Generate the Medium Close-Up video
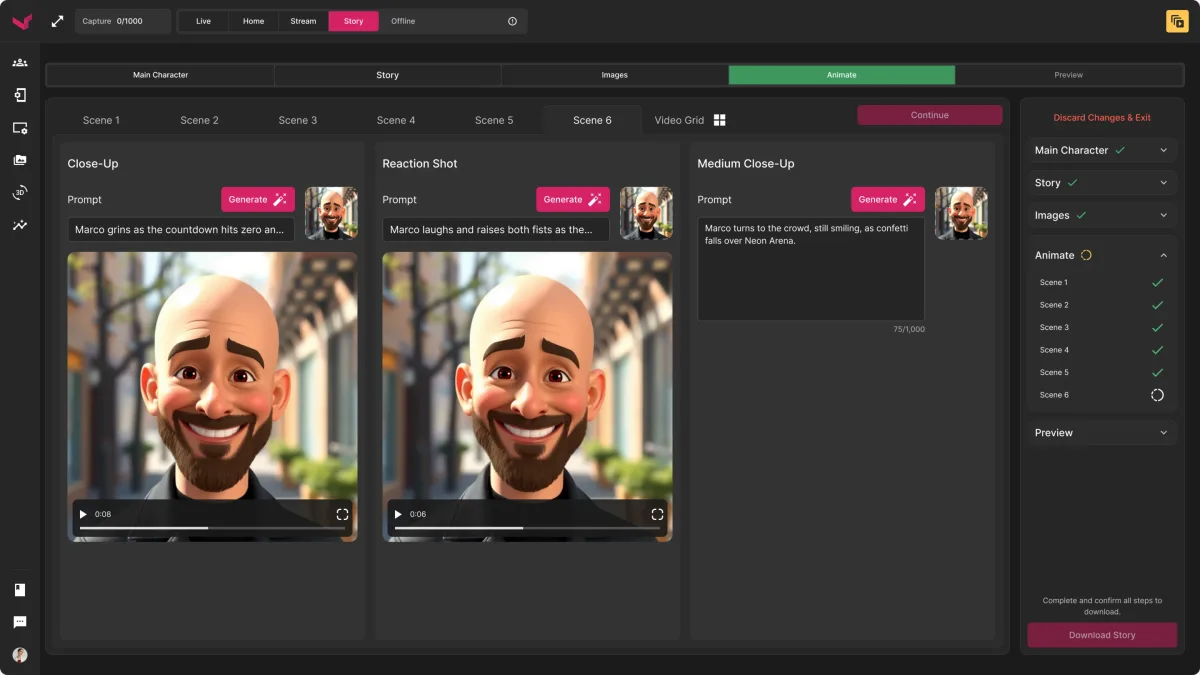This screenshot has width=1200, height=675. pyautogui.click(x=888, y=199)
